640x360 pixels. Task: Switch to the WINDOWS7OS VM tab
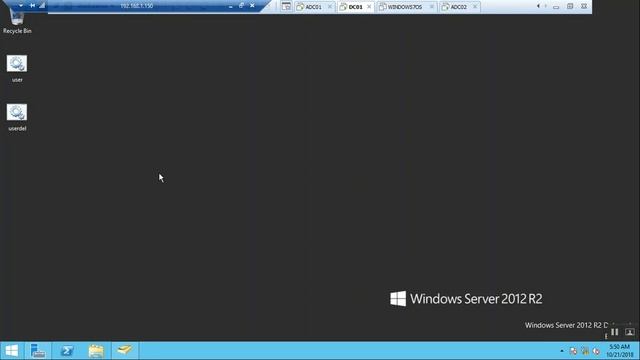405,7
